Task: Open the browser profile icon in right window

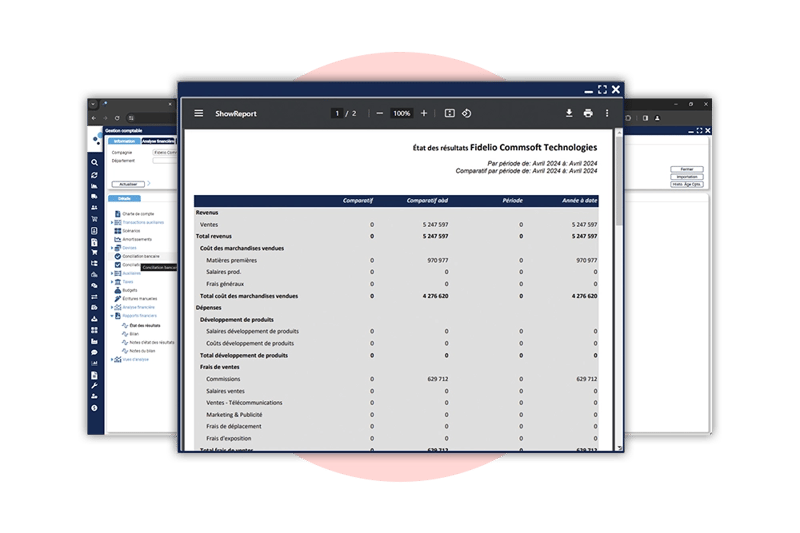Action: coord(657,118)
